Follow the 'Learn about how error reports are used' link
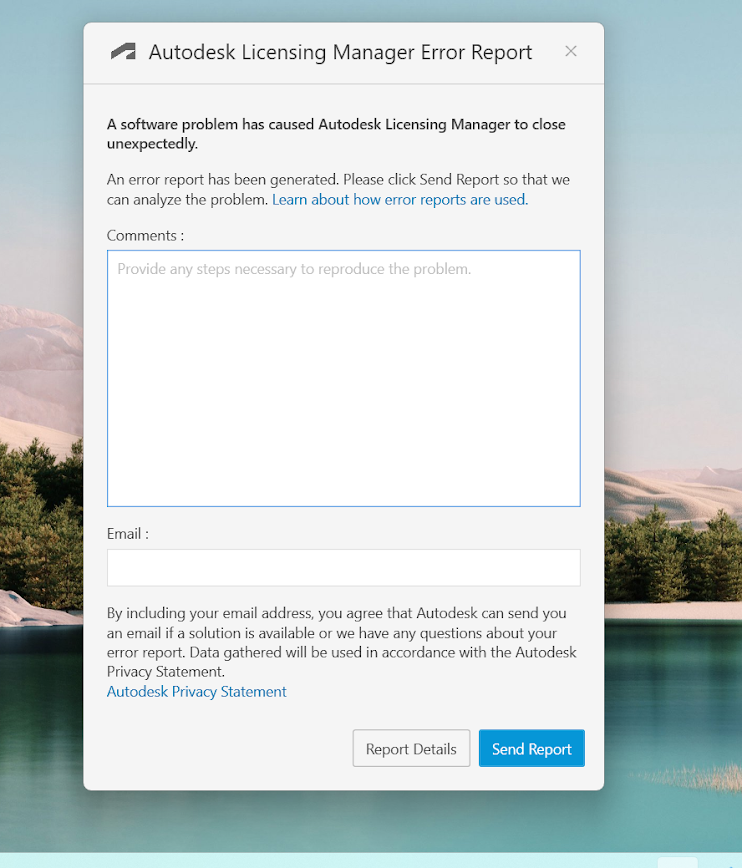 click(399, 200)
